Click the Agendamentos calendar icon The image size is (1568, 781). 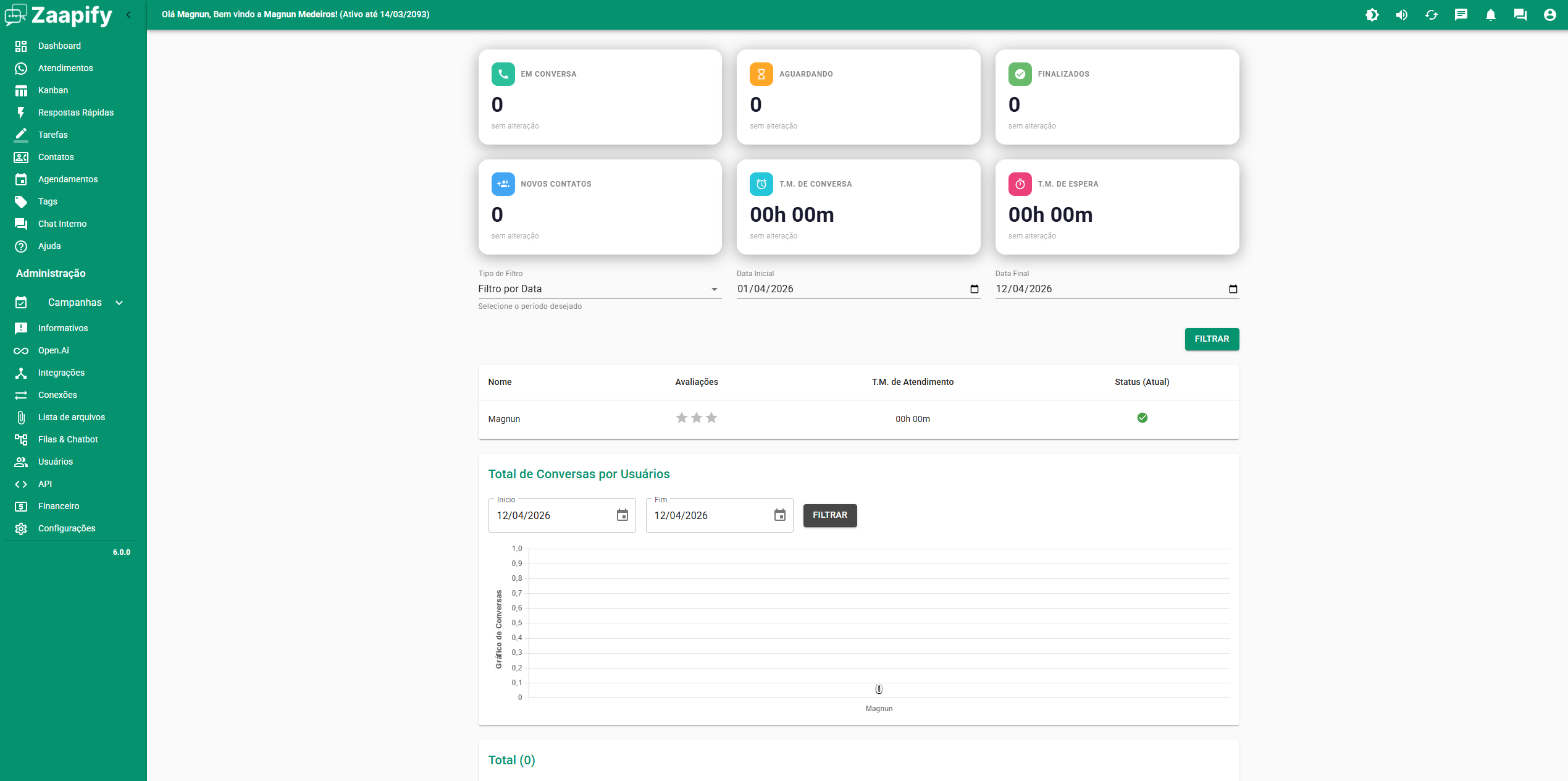21,179
